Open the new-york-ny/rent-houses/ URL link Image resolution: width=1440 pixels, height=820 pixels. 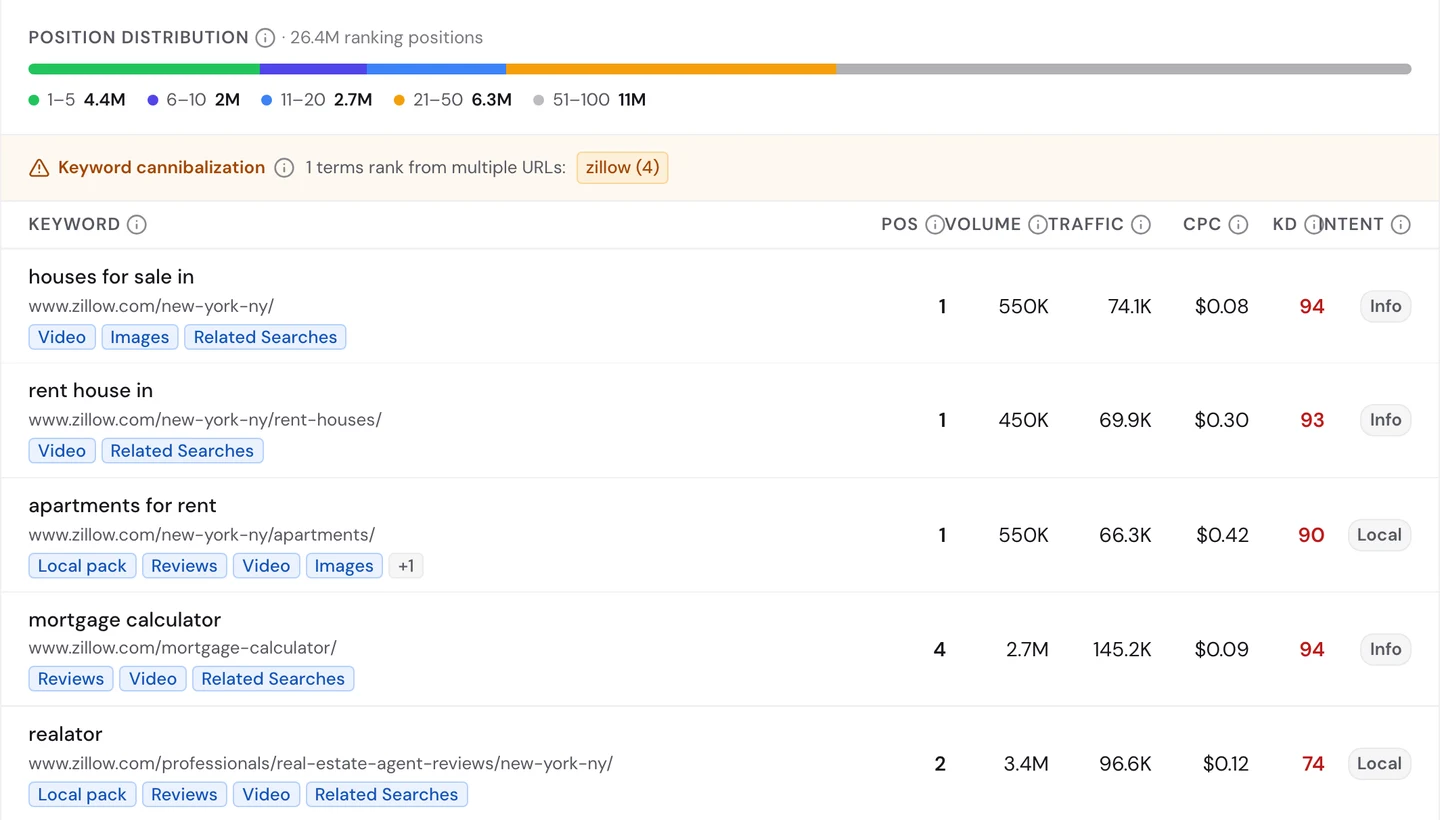click(205, 420)
